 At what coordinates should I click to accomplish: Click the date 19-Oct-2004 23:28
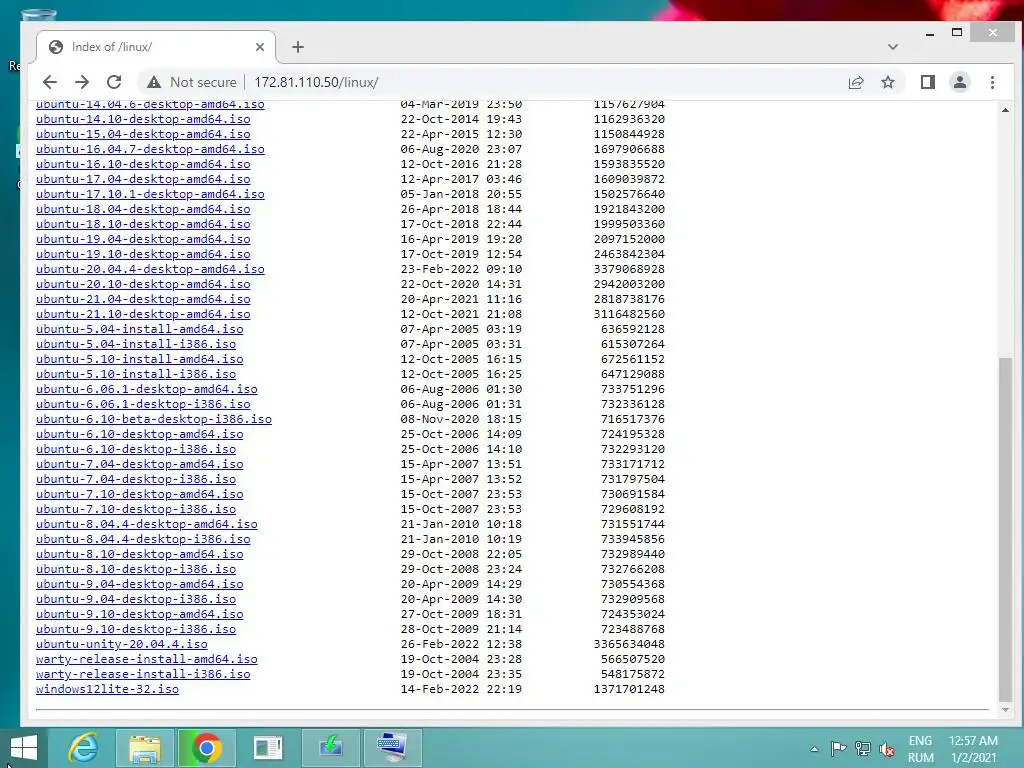point(461,660)
